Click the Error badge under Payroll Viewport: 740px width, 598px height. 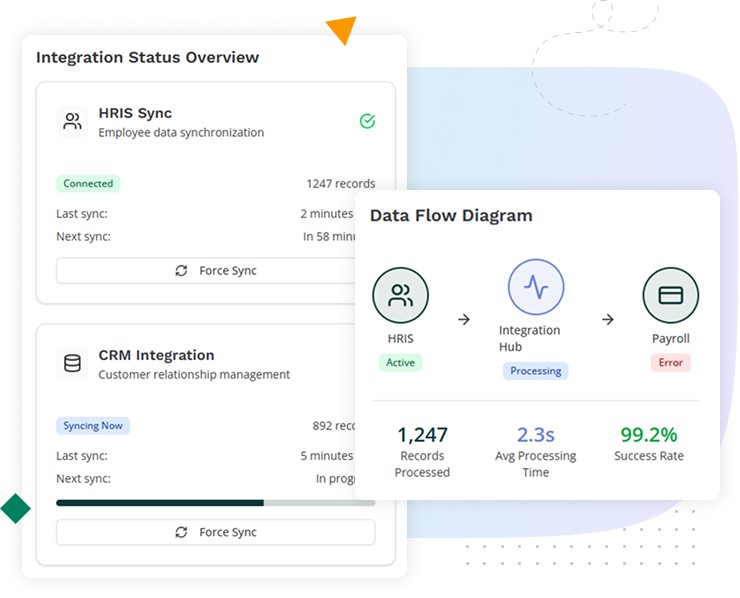coord(671,362)
